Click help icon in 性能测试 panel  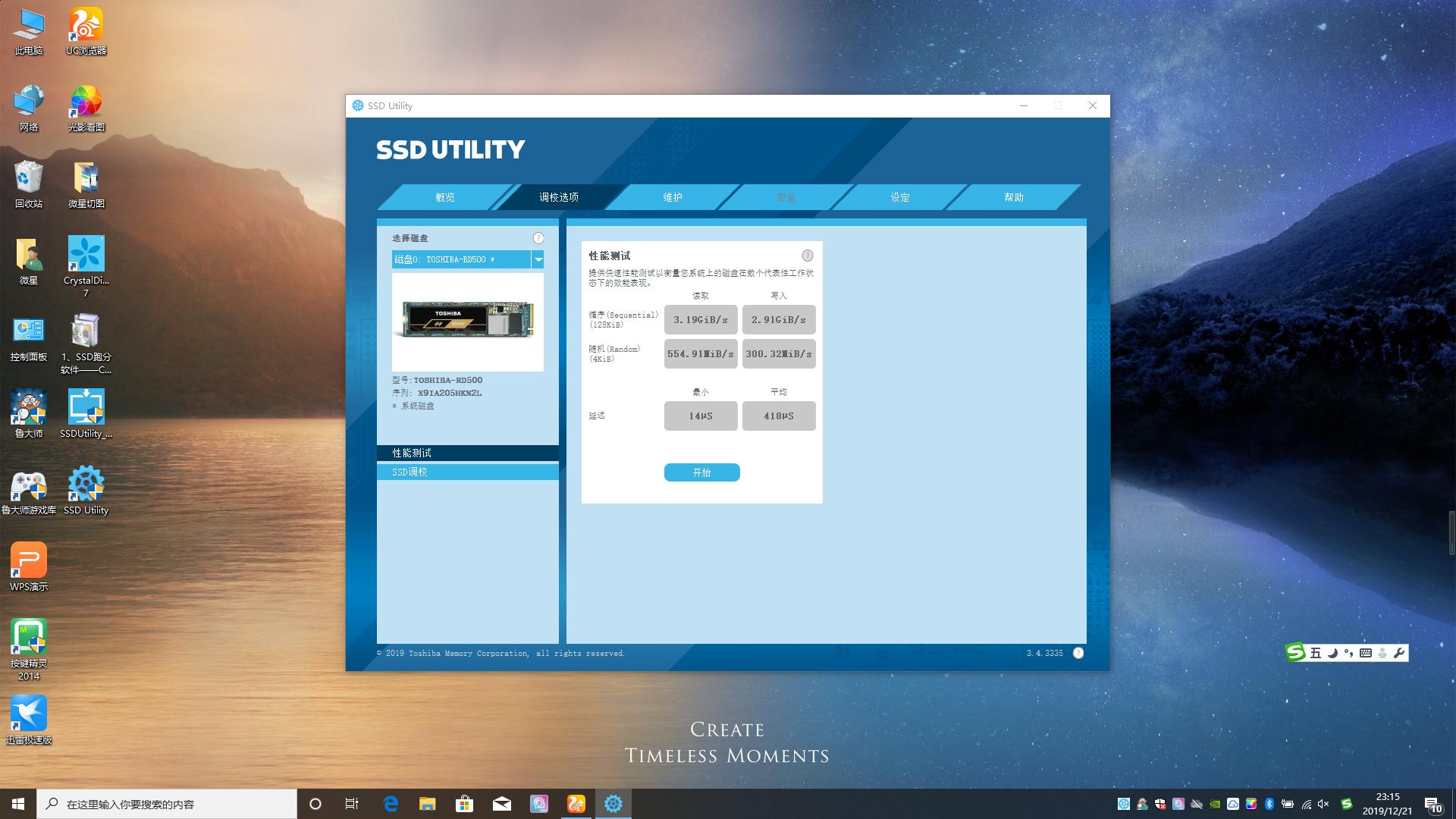click(807, 256)
